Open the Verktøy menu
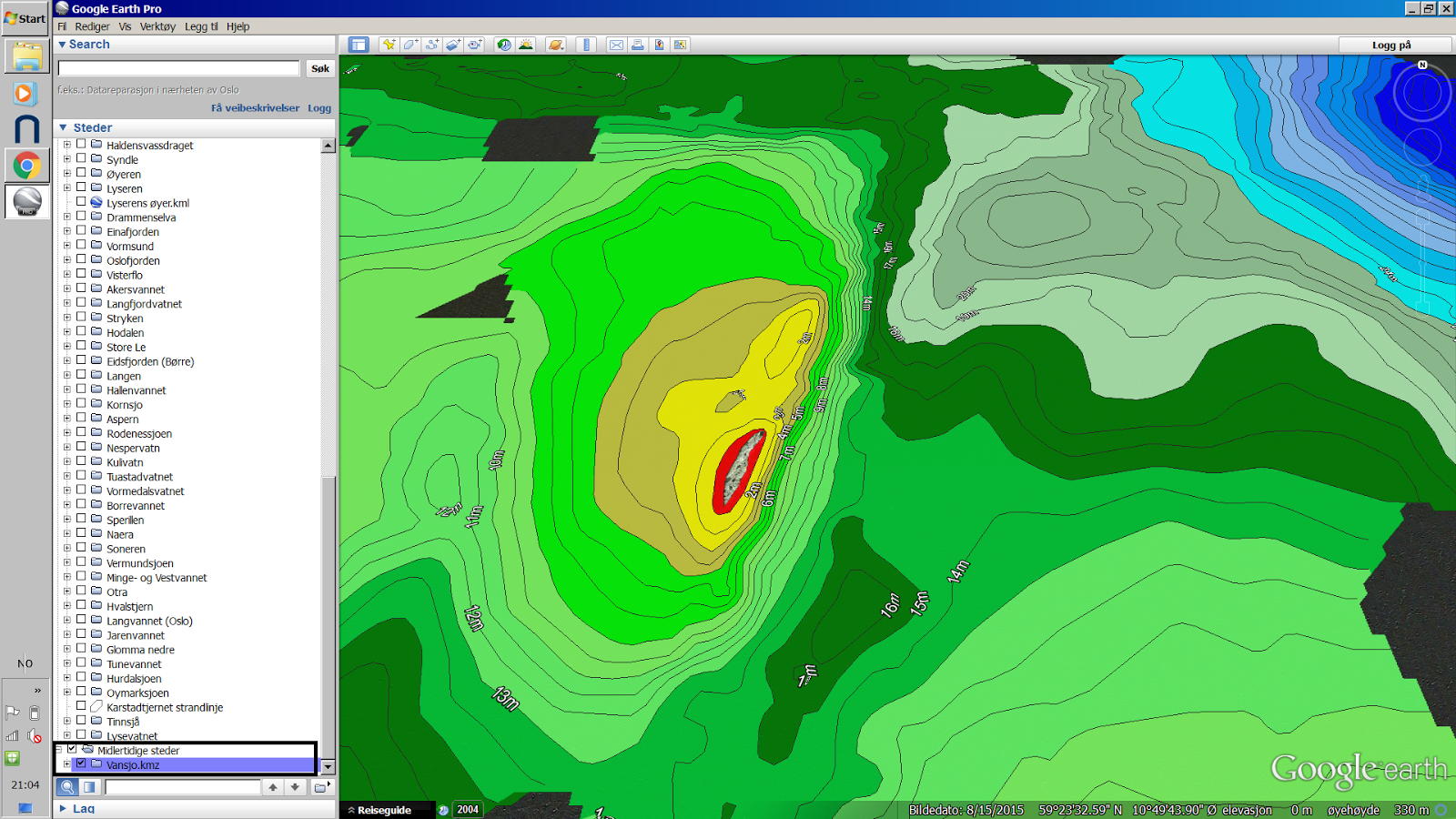This screenshot has height=819, width=1456. pos(157,26)
